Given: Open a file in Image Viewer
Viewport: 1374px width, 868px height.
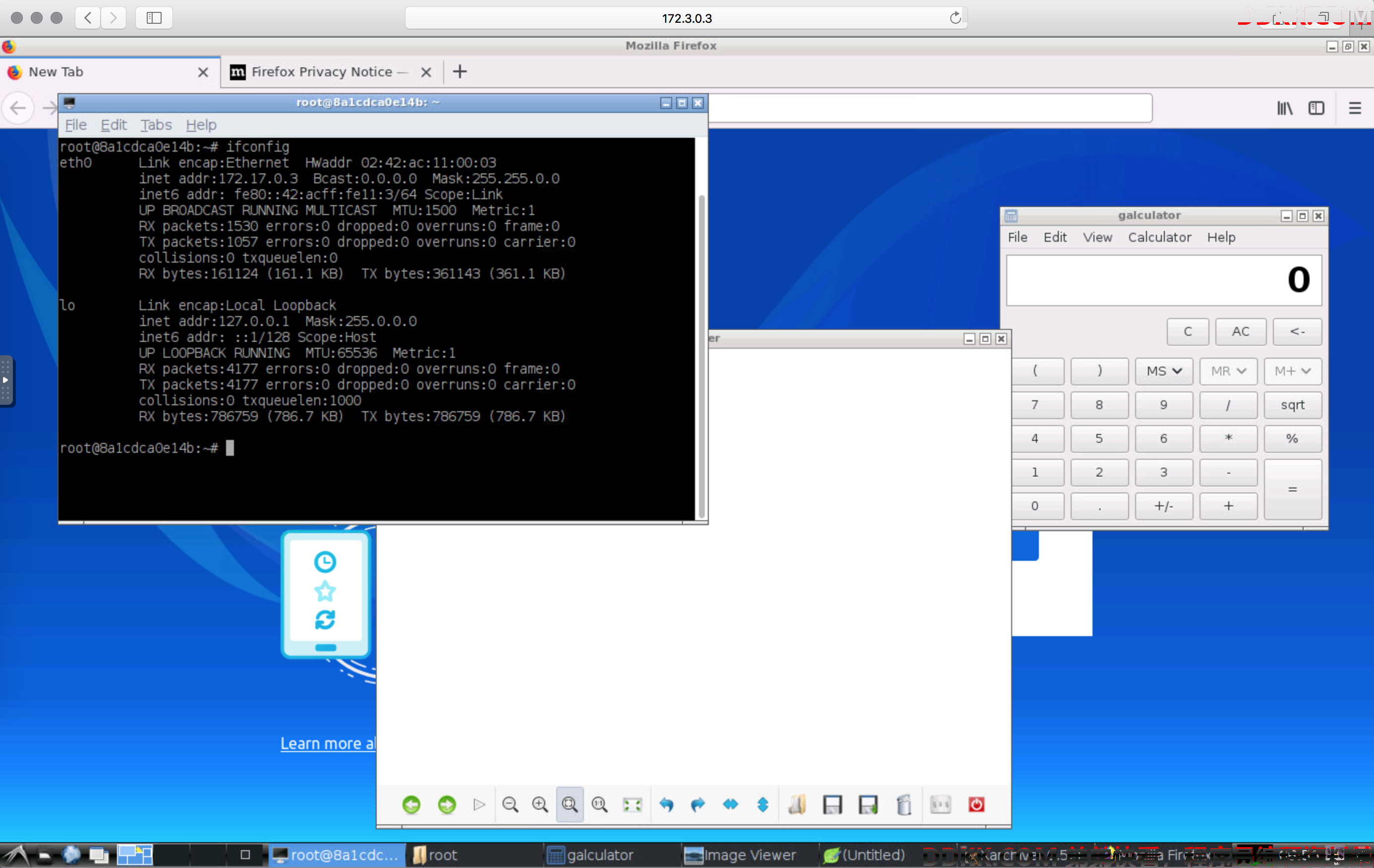Looking at the screenshot, I should point(797,804).
